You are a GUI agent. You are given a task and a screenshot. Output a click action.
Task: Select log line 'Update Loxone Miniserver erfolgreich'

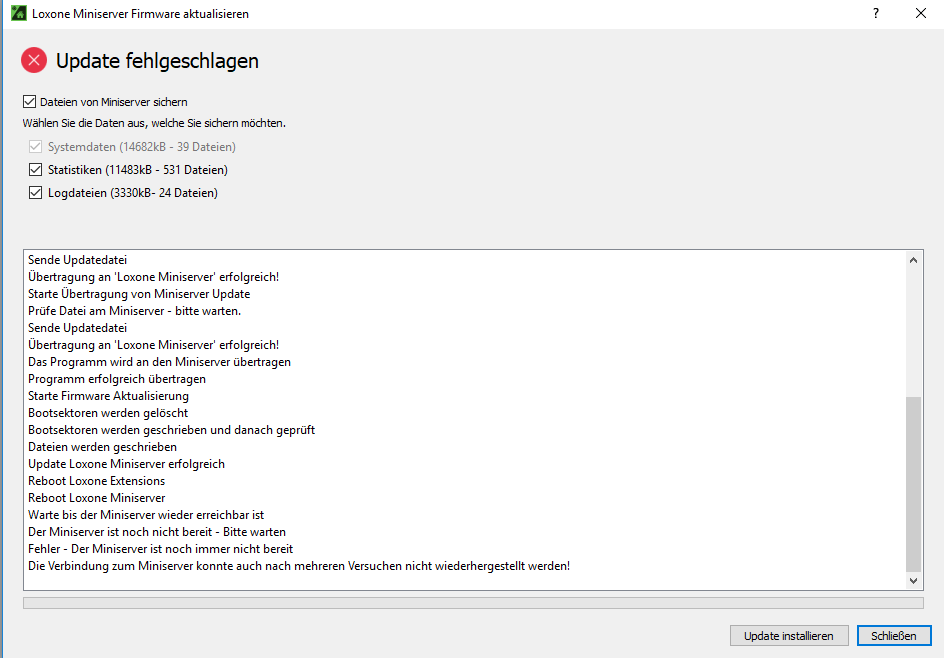[126, 464]
